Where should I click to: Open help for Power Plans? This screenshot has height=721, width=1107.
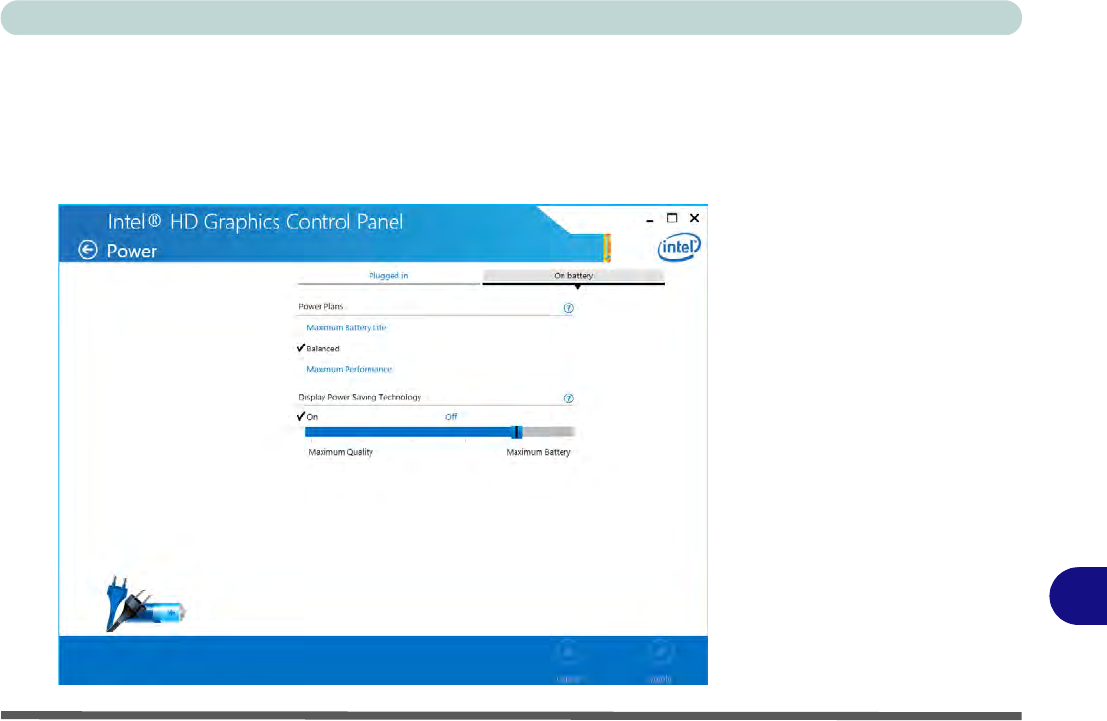click(x=568, y=308)
